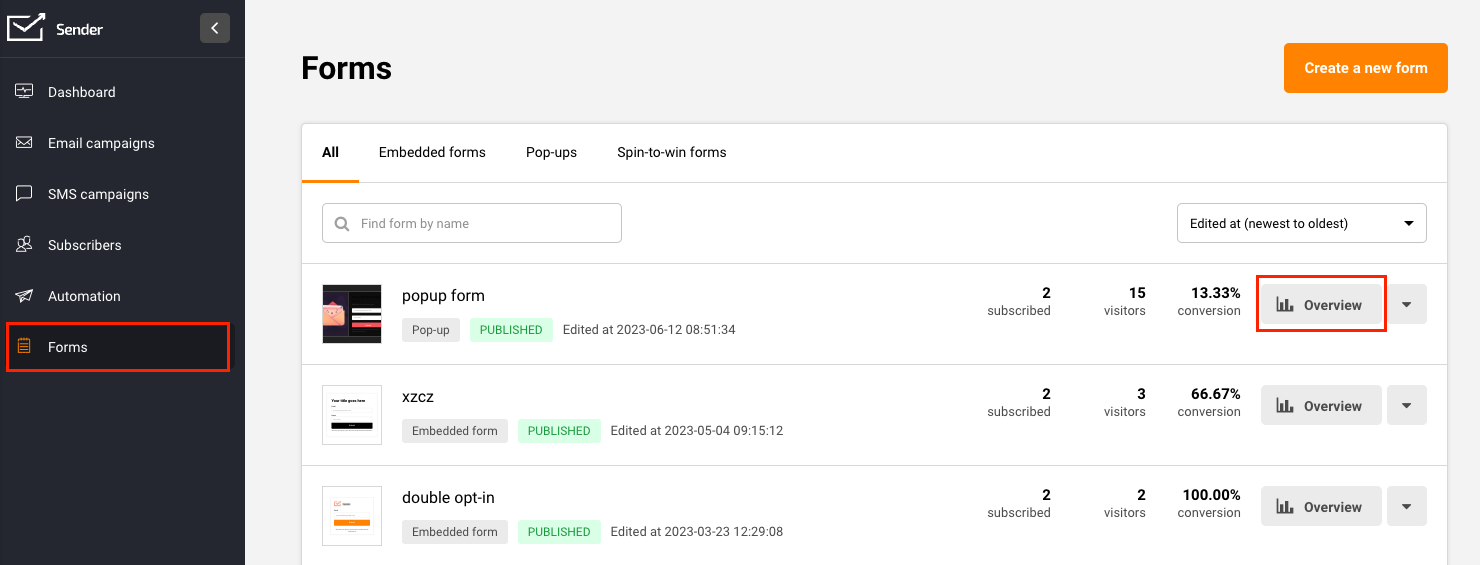Open the Automation section
Screen dimensions: 1480x565
click(x=84, y=296)
